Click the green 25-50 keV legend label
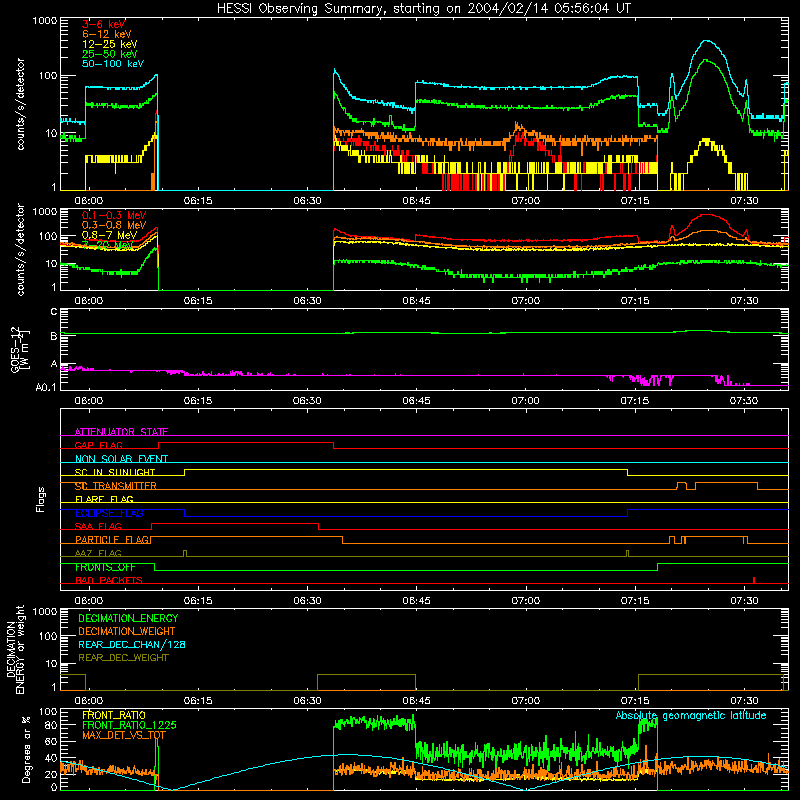The height and width of the screenshot is (800, 800). [x=110, y=54]
